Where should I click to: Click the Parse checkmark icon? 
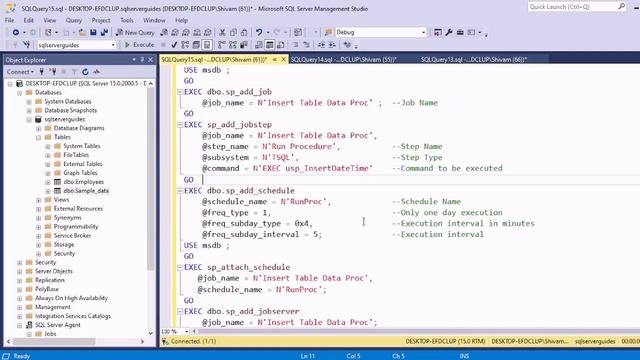(x=174, y=45)
